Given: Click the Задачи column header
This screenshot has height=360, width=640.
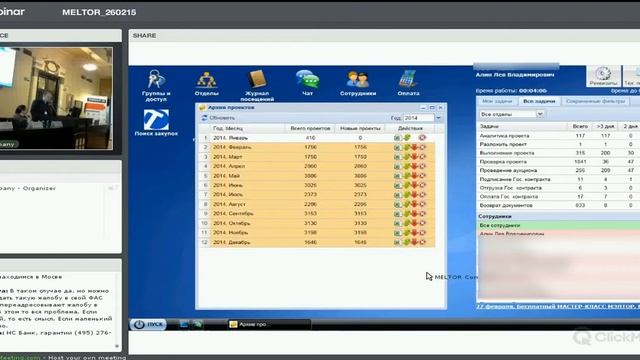Looking at the screenshot, I should point(522,127).
